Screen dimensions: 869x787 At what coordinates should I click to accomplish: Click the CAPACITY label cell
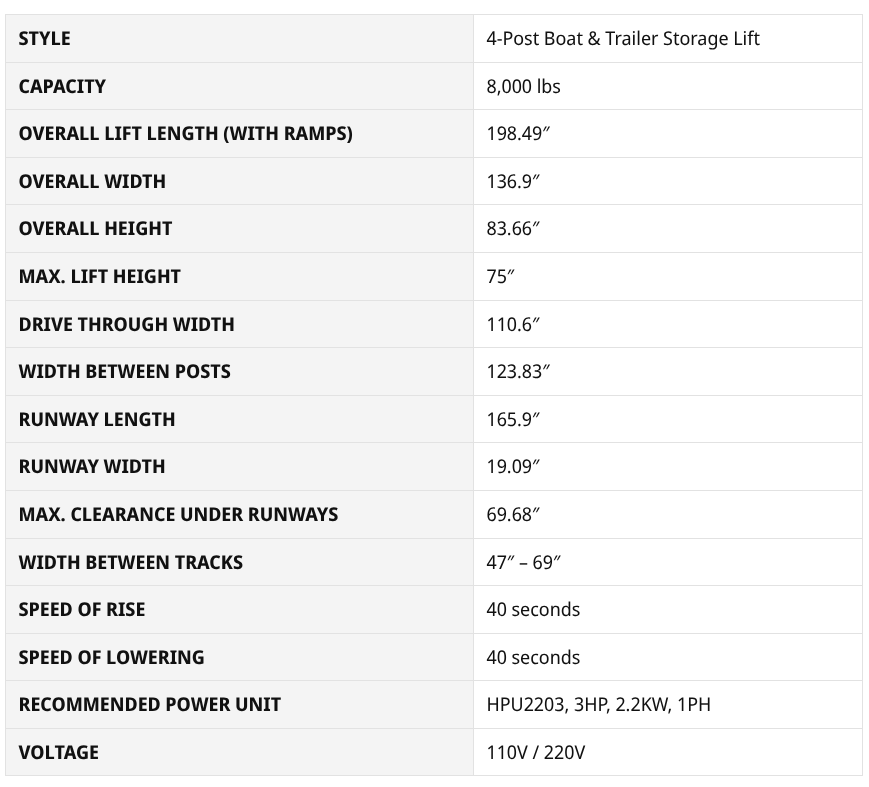tap(62, 86)
